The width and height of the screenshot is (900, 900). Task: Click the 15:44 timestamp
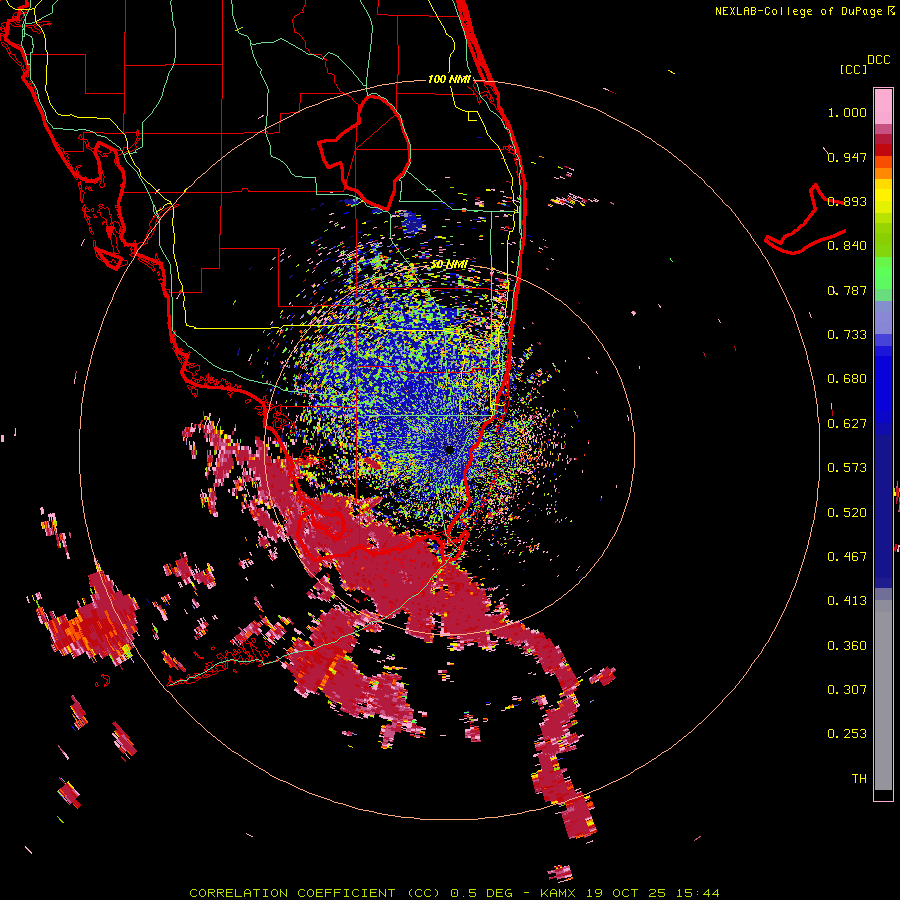click(698, 893)
